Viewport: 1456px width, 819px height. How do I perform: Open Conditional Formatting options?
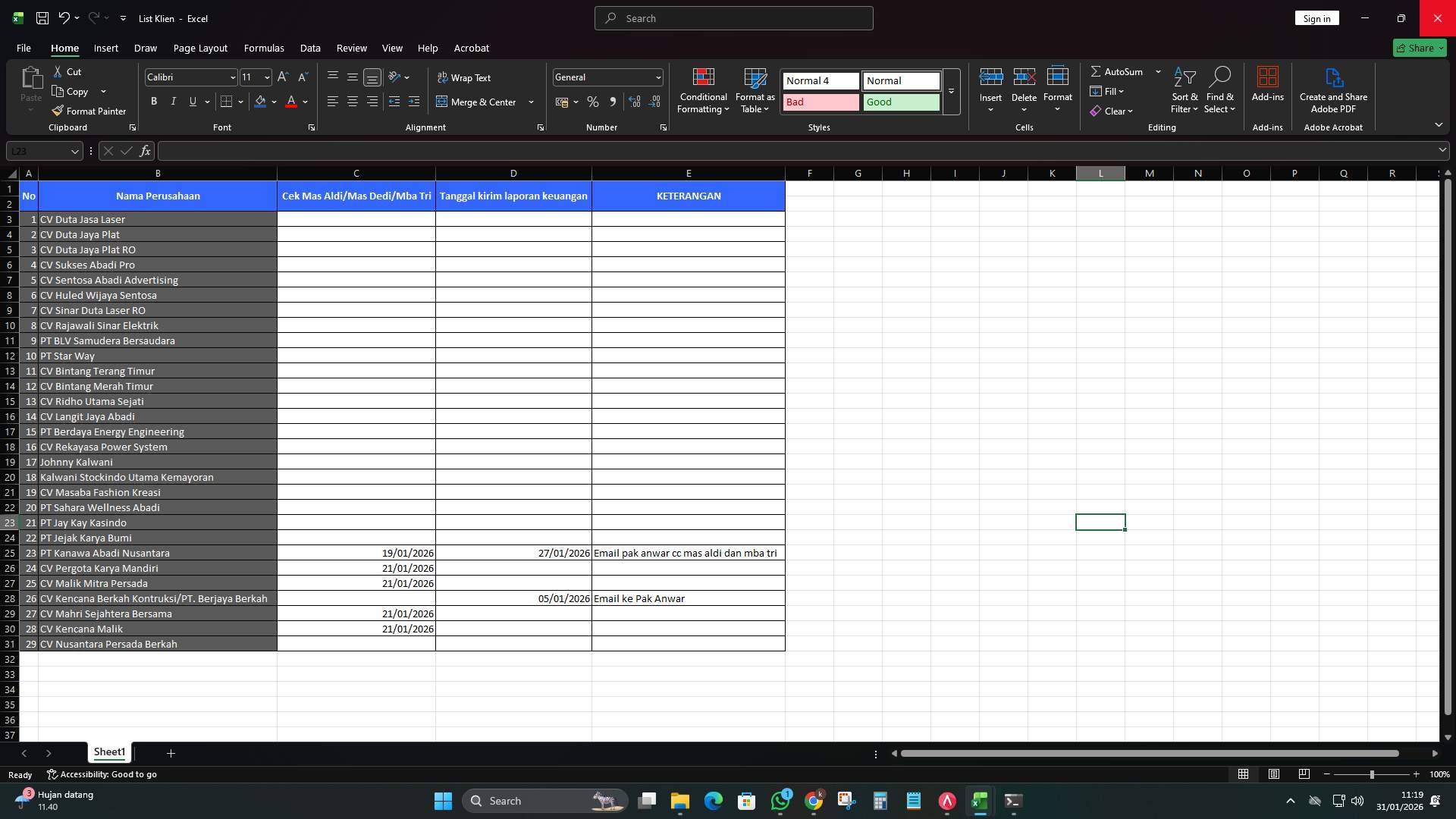click(x=703, y=89)
